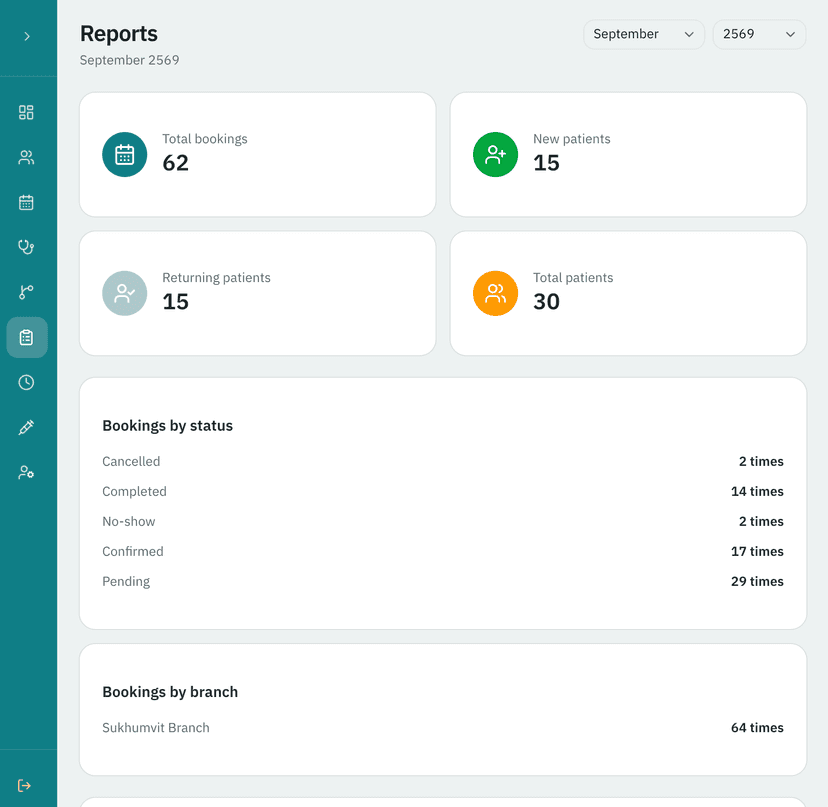Open the 2569 year dropdown
Viewport: 828px width, 807px height.
coord(759,34)
